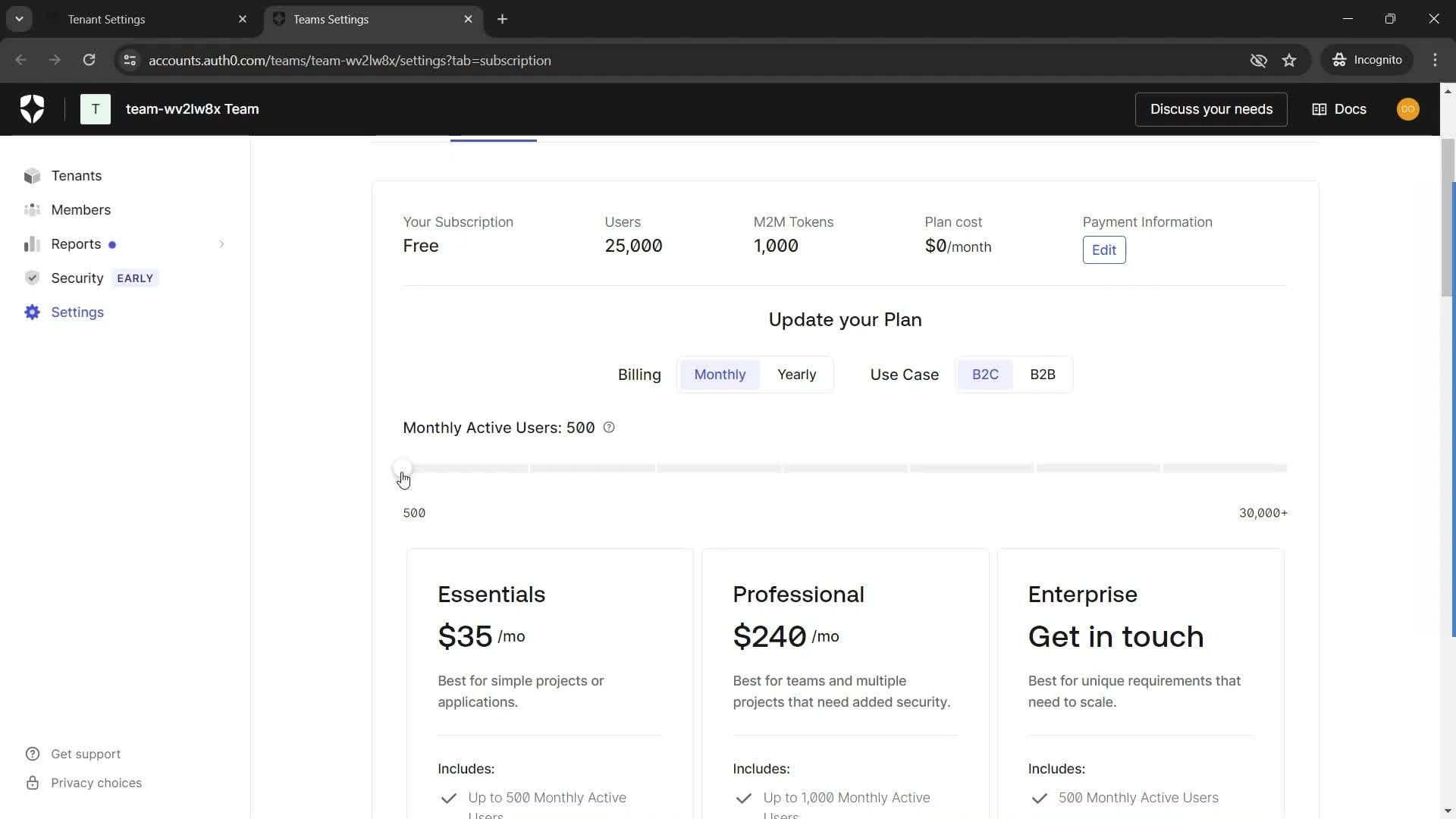Select Monthly billing
This screenshot has width=1456, height=819.
click(720, 375)
